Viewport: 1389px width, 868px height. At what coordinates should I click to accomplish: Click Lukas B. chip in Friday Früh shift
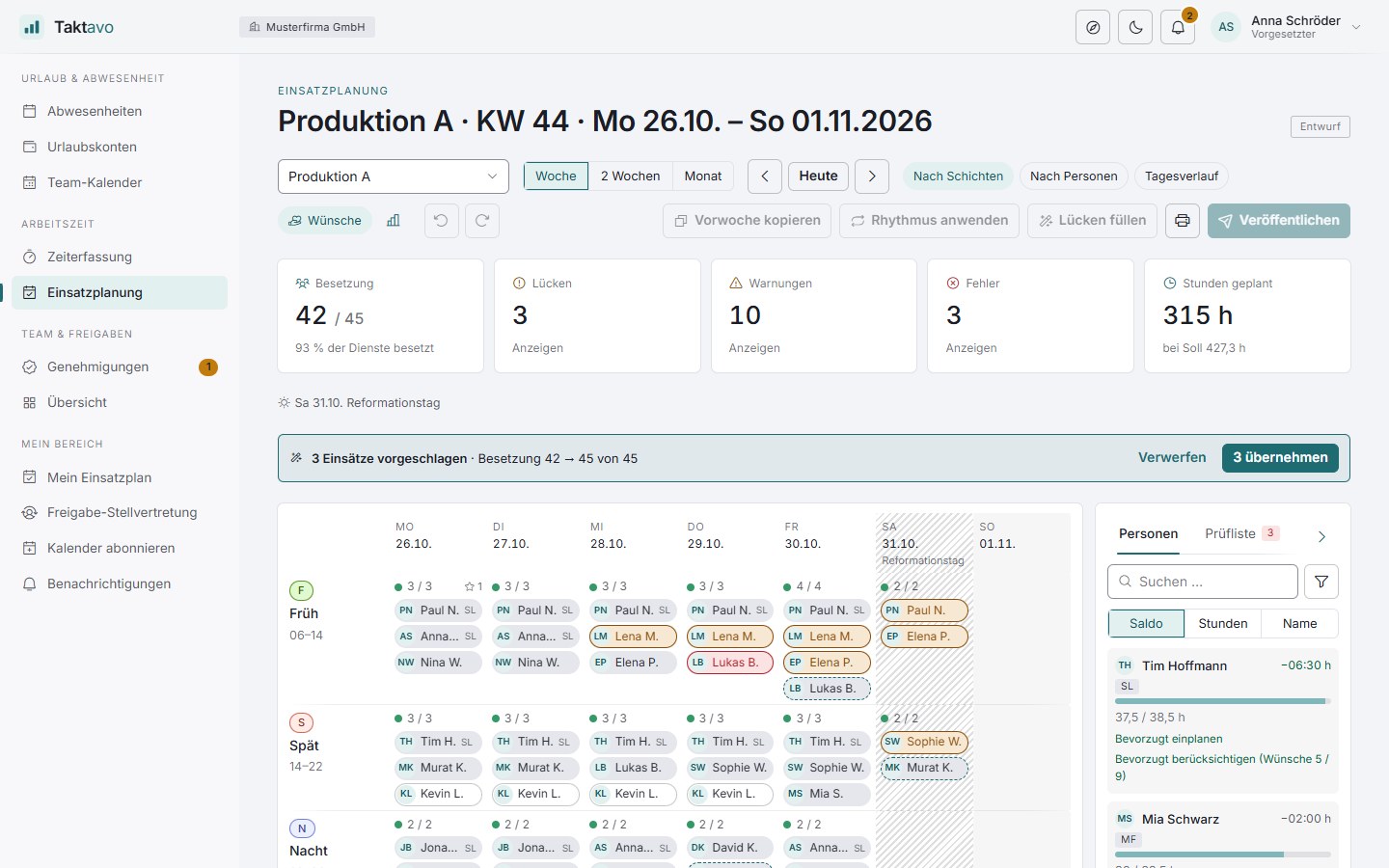click(x=828, y=689)
